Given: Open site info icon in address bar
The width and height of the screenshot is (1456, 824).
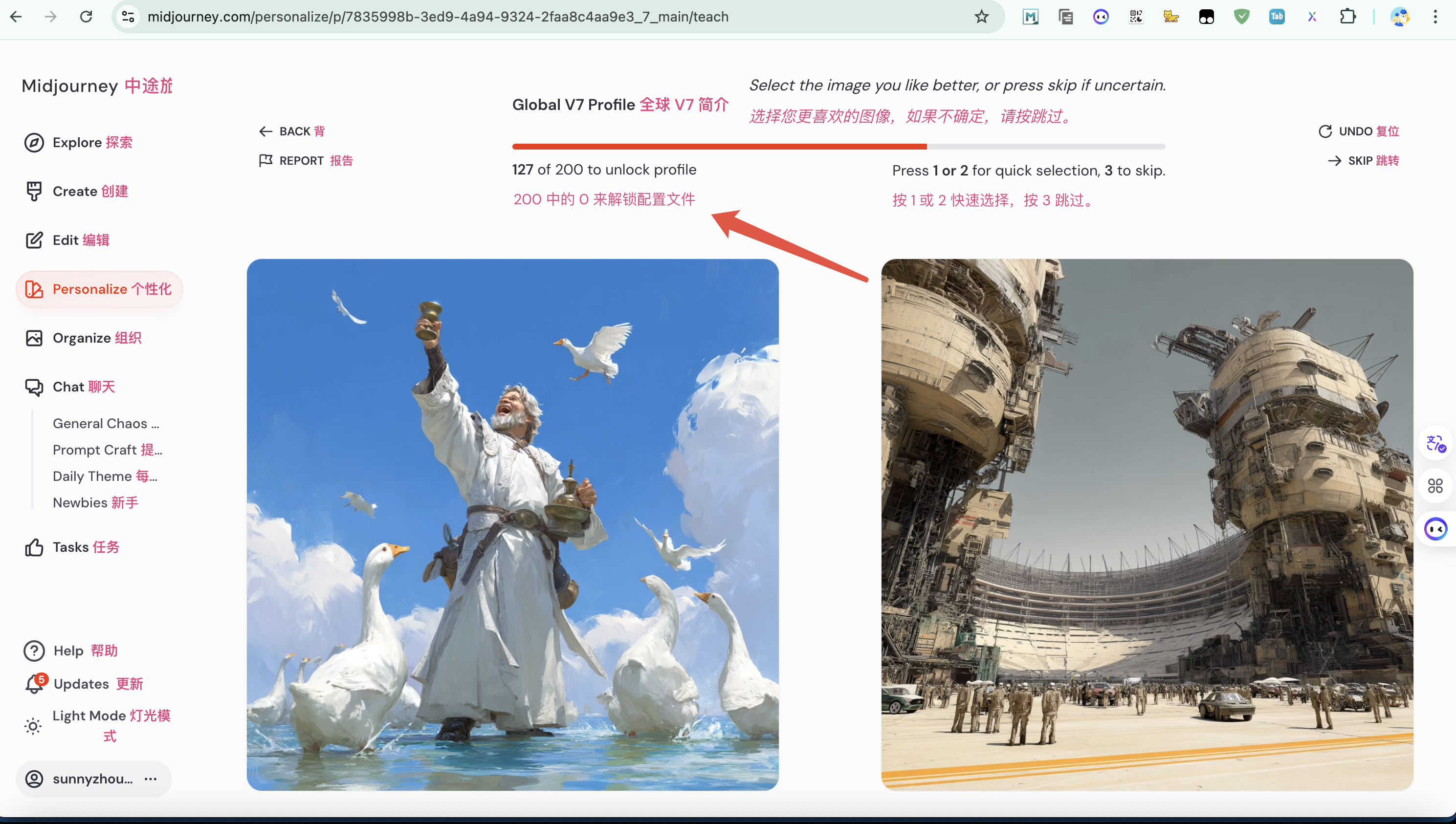Looking at the screenshot, I should 129,17.
